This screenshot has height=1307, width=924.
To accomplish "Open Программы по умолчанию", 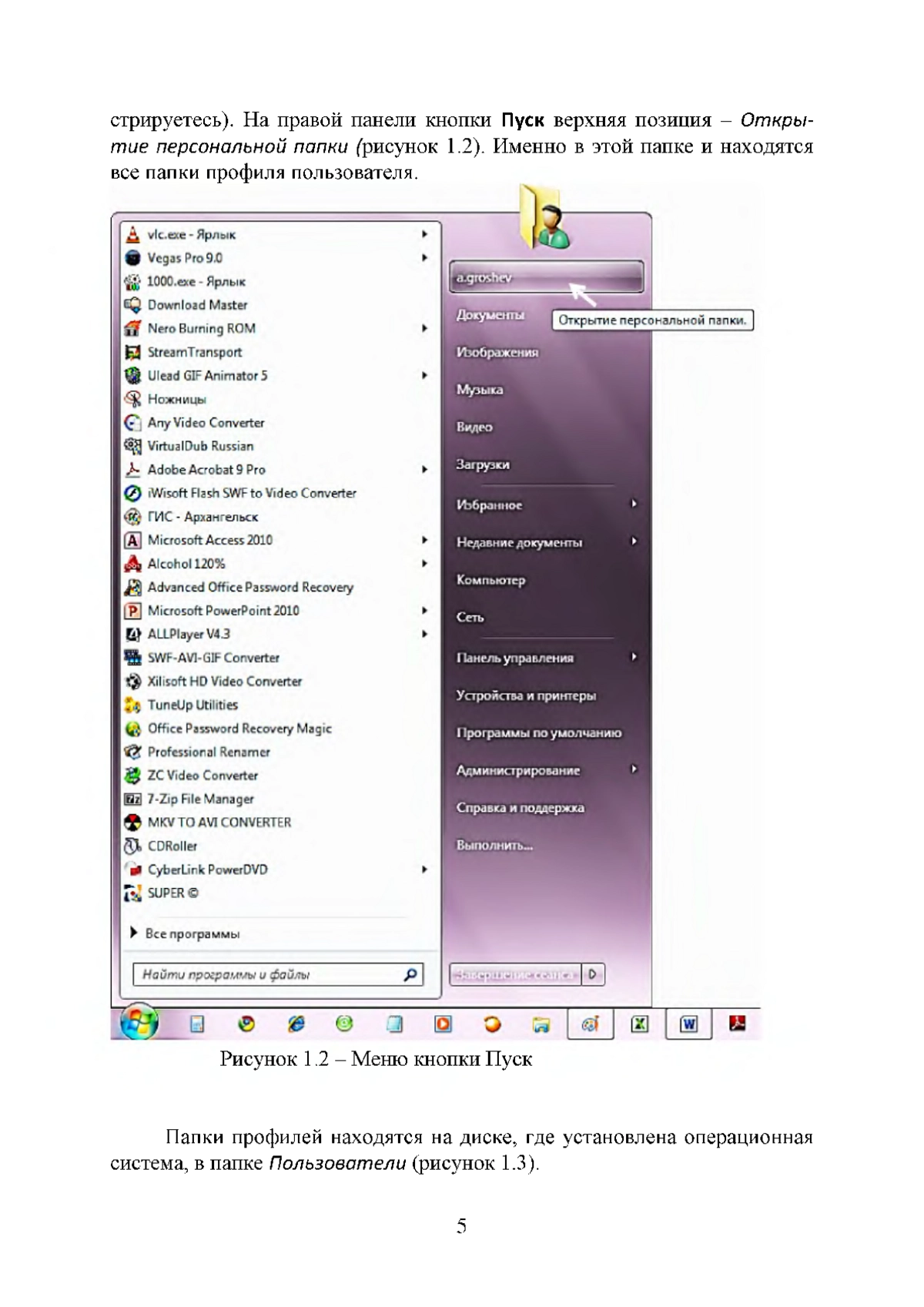I will [538, 733].
